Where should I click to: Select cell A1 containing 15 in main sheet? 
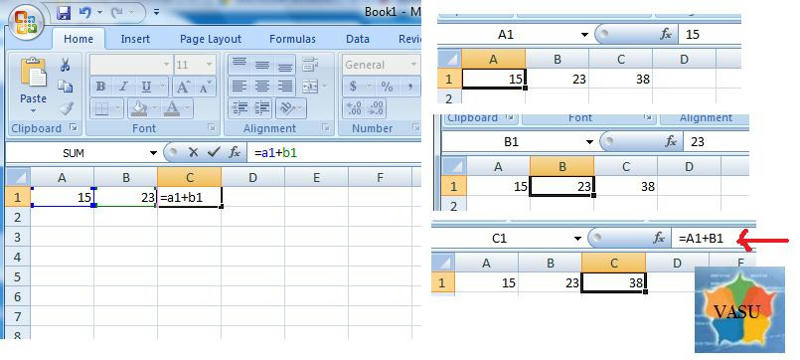point(62,197)
